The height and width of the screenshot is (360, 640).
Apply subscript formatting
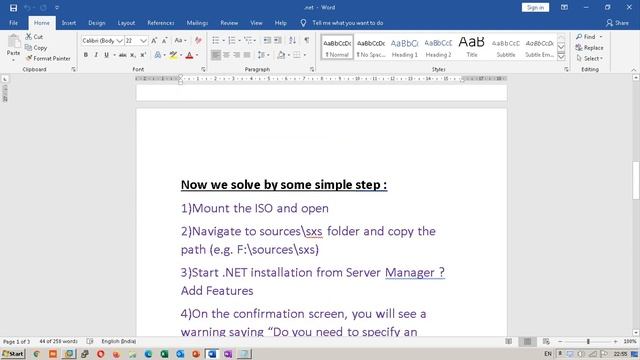click(x=133, y=55)
